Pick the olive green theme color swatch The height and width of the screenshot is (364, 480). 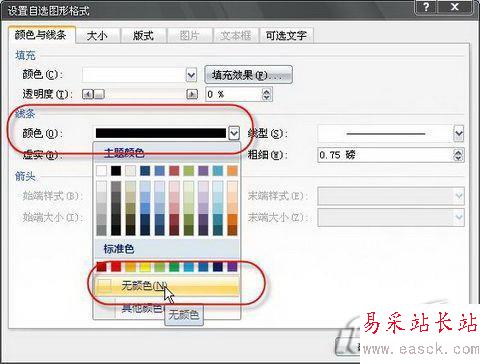[x=189, y=171]
